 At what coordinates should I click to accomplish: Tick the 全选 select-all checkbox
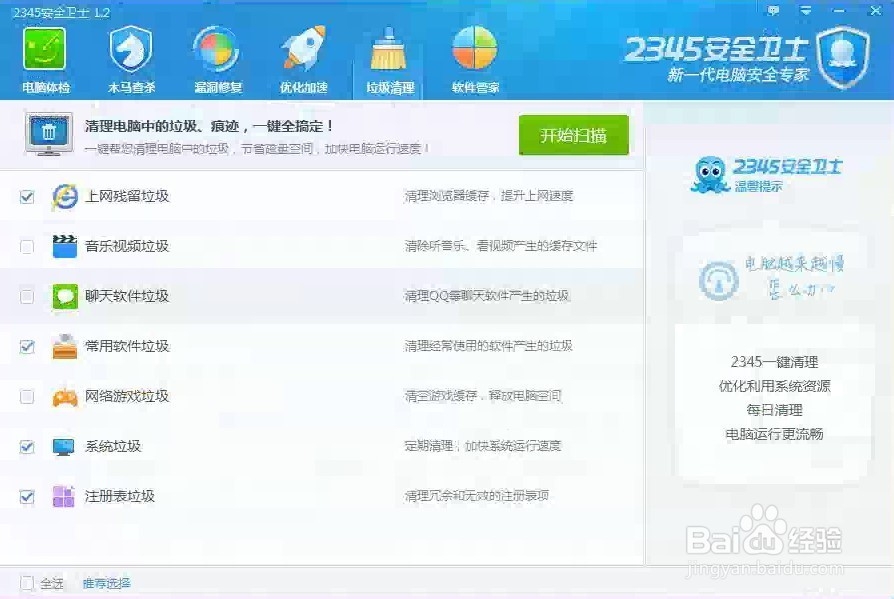[27, 583]
